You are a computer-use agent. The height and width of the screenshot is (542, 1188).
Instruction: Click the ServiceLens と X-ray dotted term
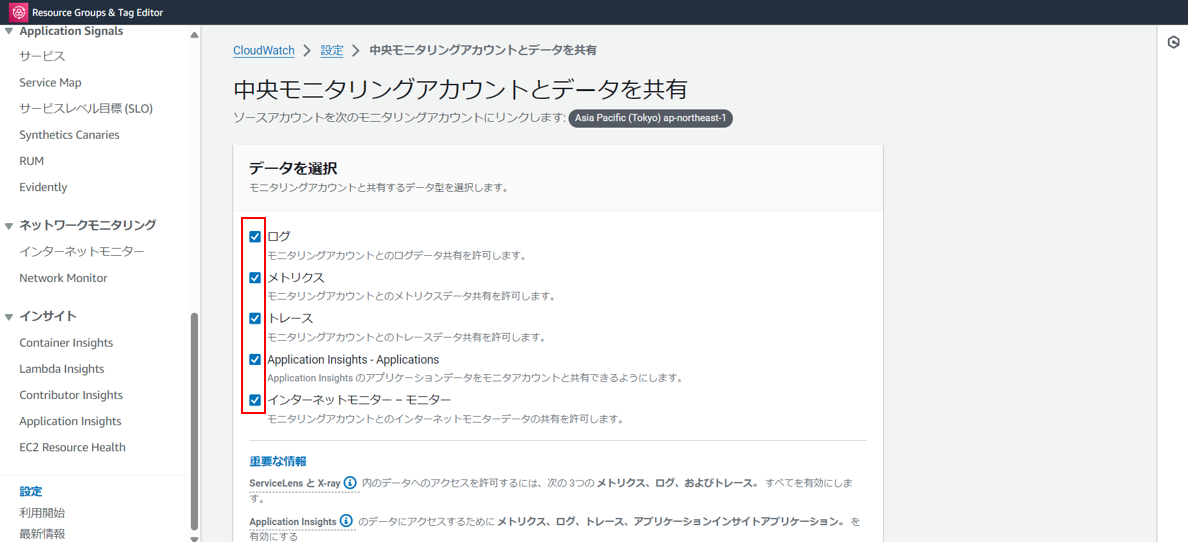coord(295,483)
